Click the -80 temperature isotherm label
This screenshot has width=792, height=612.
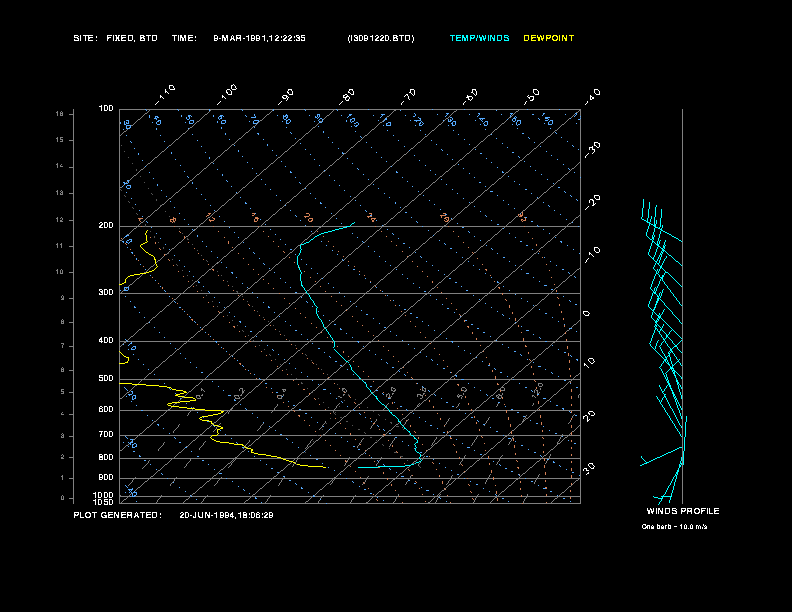click(x=347, y=96)
